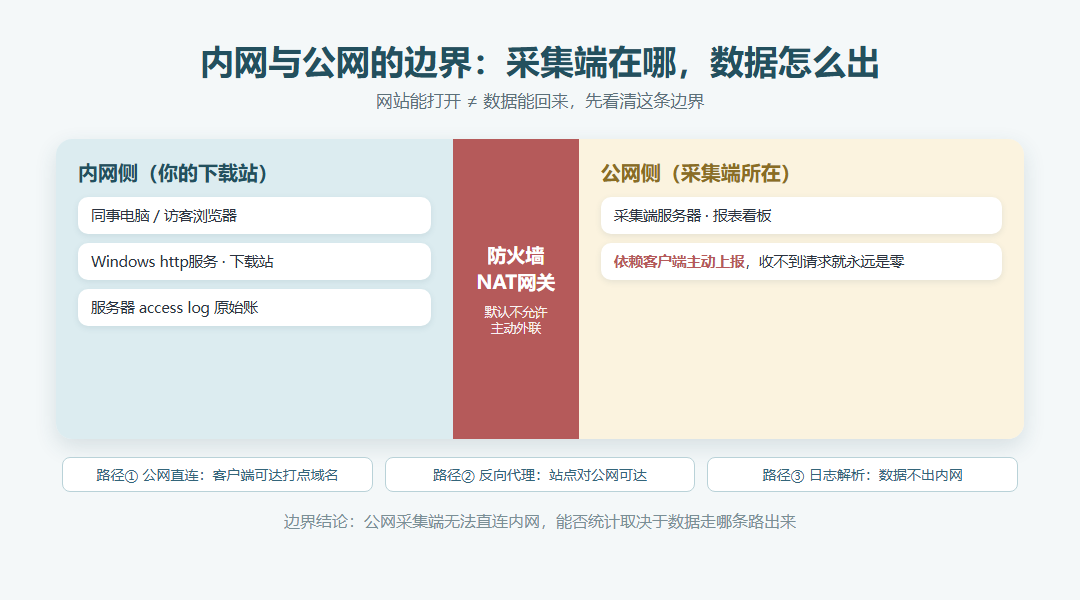The height and width of the screenshot is (600, 1080).
Task: Select the heading 公网侧（采集端所在）
Action: 695,174
